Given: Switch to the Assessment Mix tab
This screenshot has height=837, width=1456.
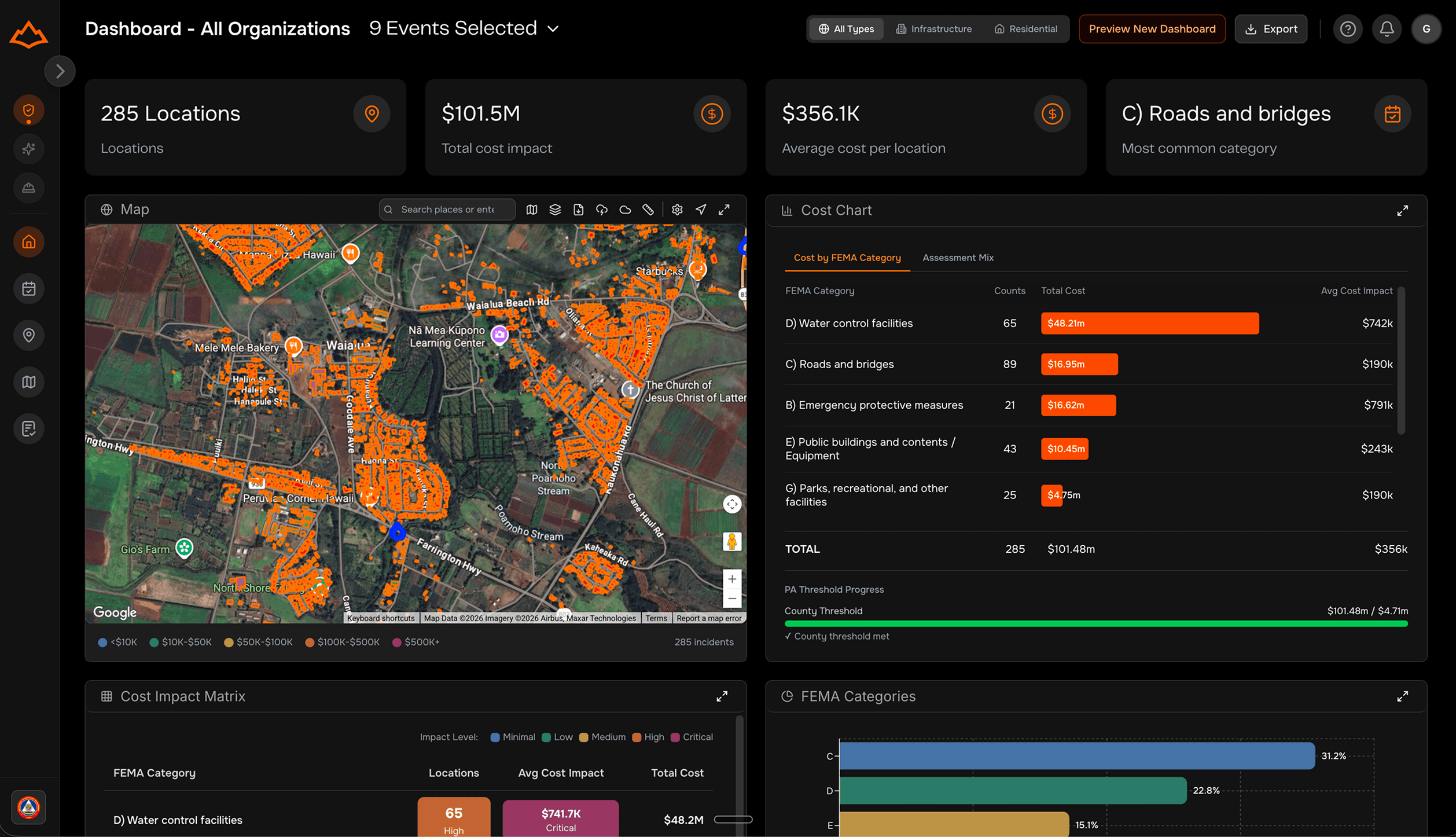Looking at the screenshot, I should tap(958, 258).
